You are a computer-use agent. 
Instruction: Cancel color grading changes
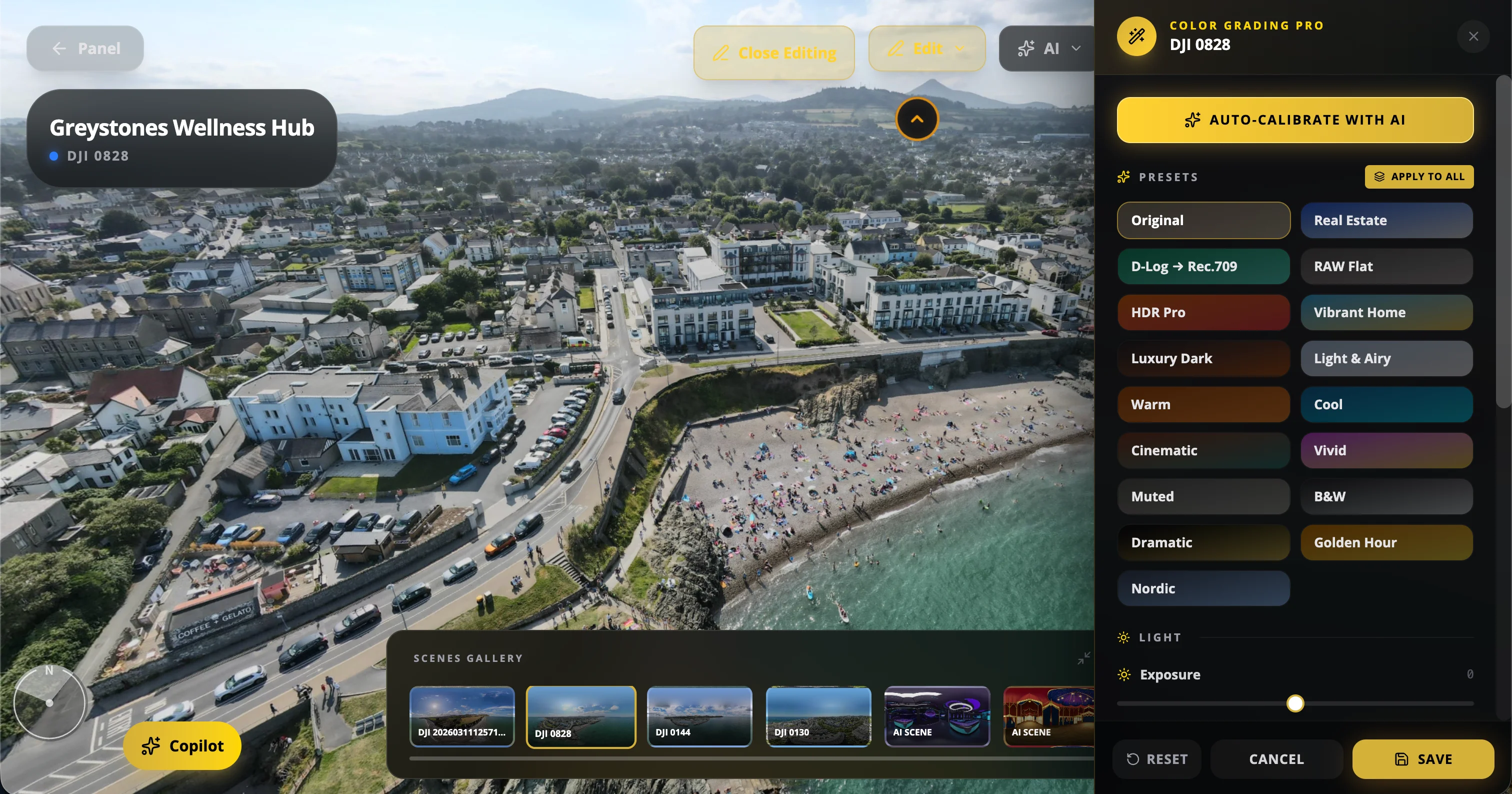(1276, 759)
